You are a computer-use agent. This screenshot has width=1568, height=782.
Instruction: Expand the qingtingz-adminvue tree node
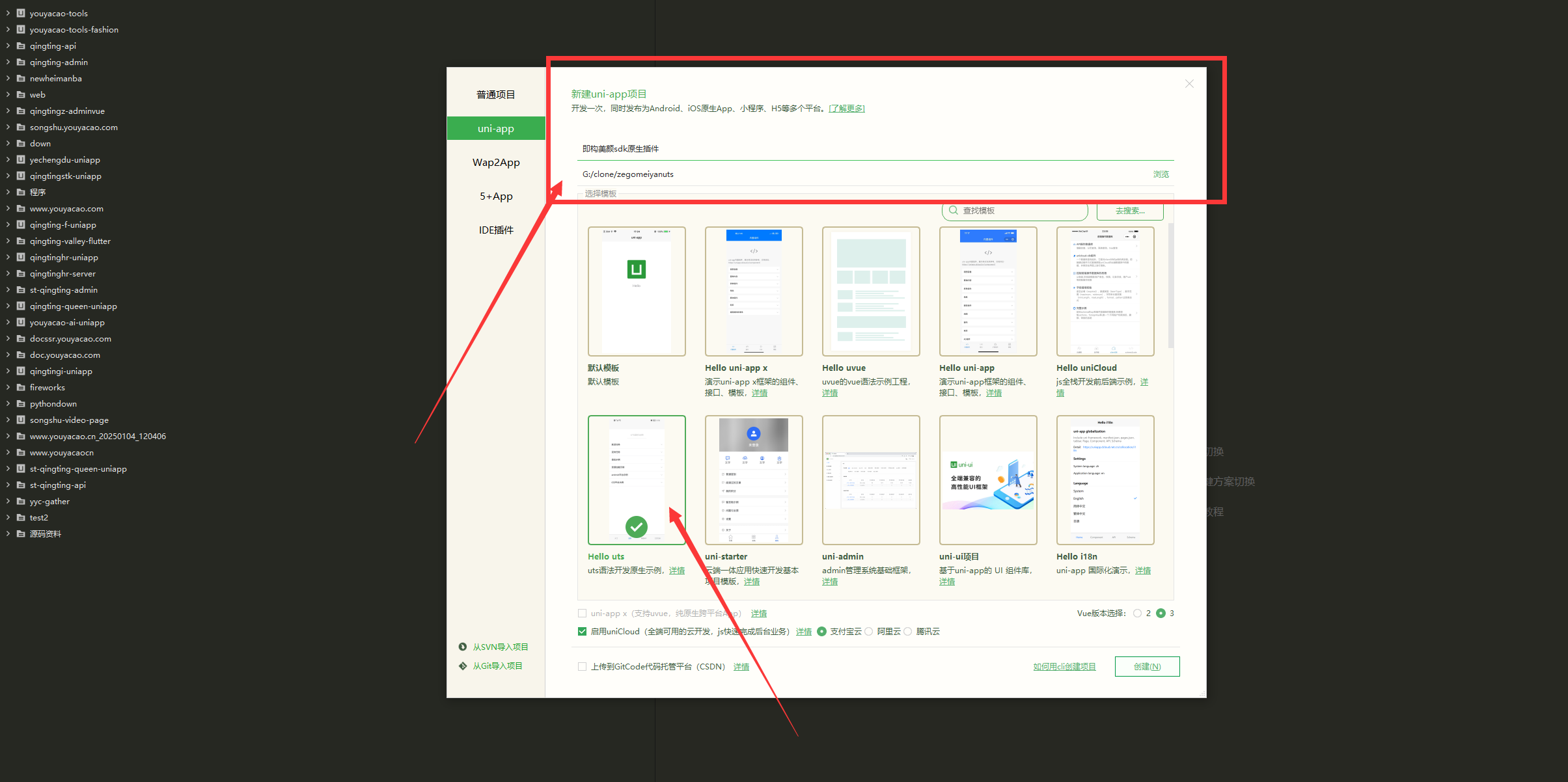pyautogui.click(x=8, y=111)
